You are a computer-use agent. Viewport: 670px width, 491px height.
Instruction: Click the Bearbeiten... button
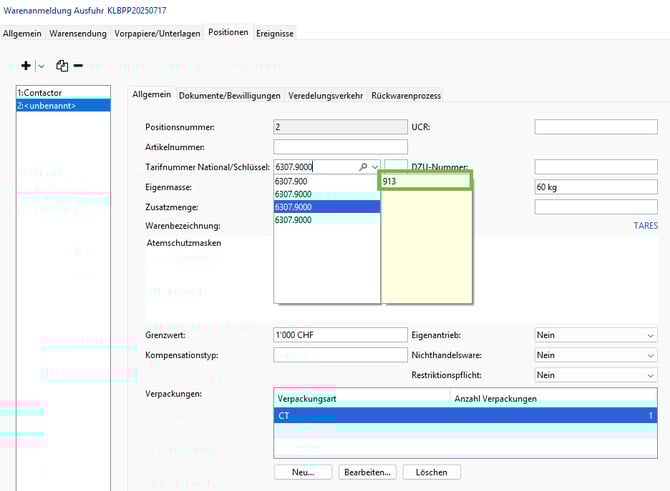[x=367, y=472]
